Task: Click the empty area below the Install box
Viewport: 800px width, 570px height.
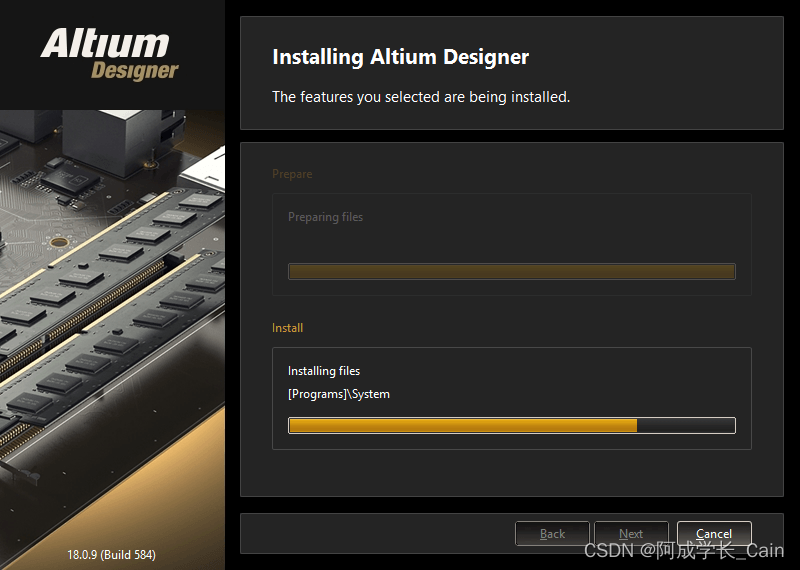Action: 512,473
